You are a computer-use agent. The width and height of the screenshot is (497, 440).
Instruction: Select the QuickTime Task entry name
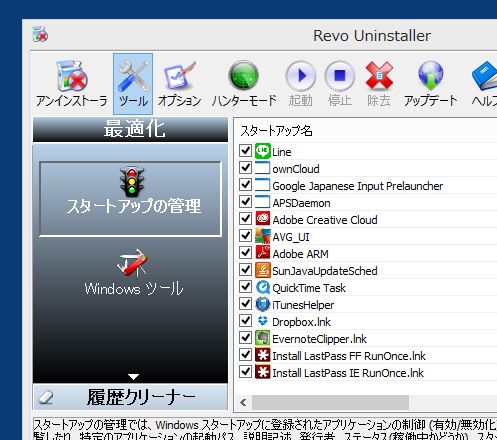click(309, 288)
